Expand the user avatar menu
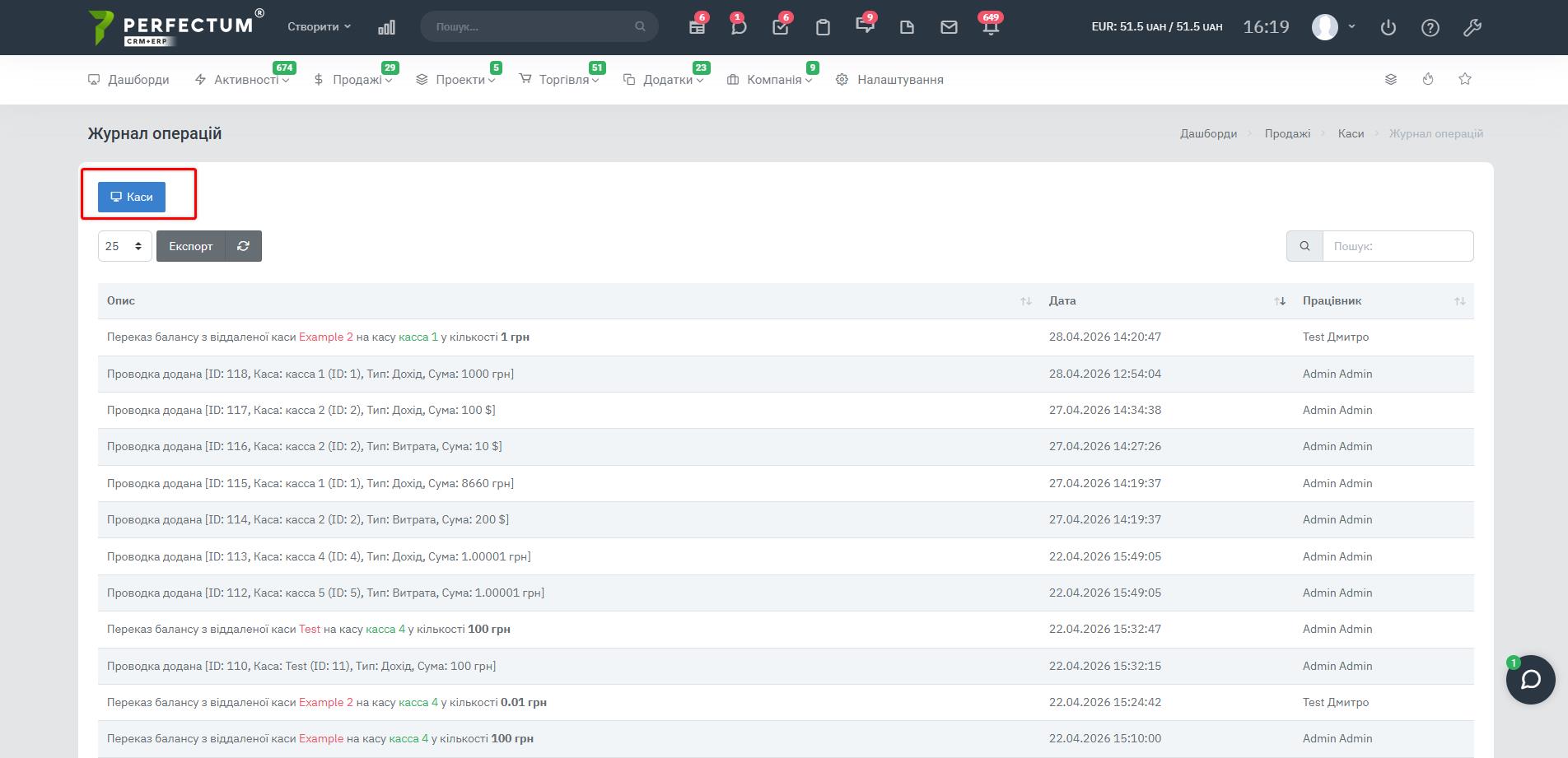 click(1333, 27)
